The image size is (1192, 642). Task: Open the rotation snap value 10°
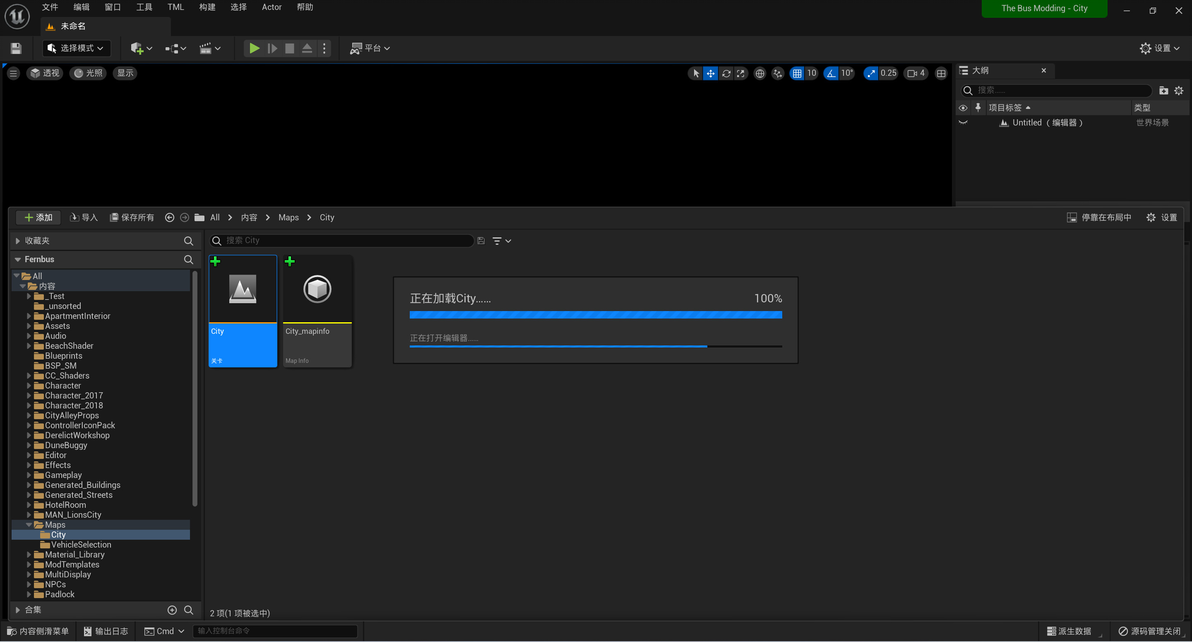[847, 74]
